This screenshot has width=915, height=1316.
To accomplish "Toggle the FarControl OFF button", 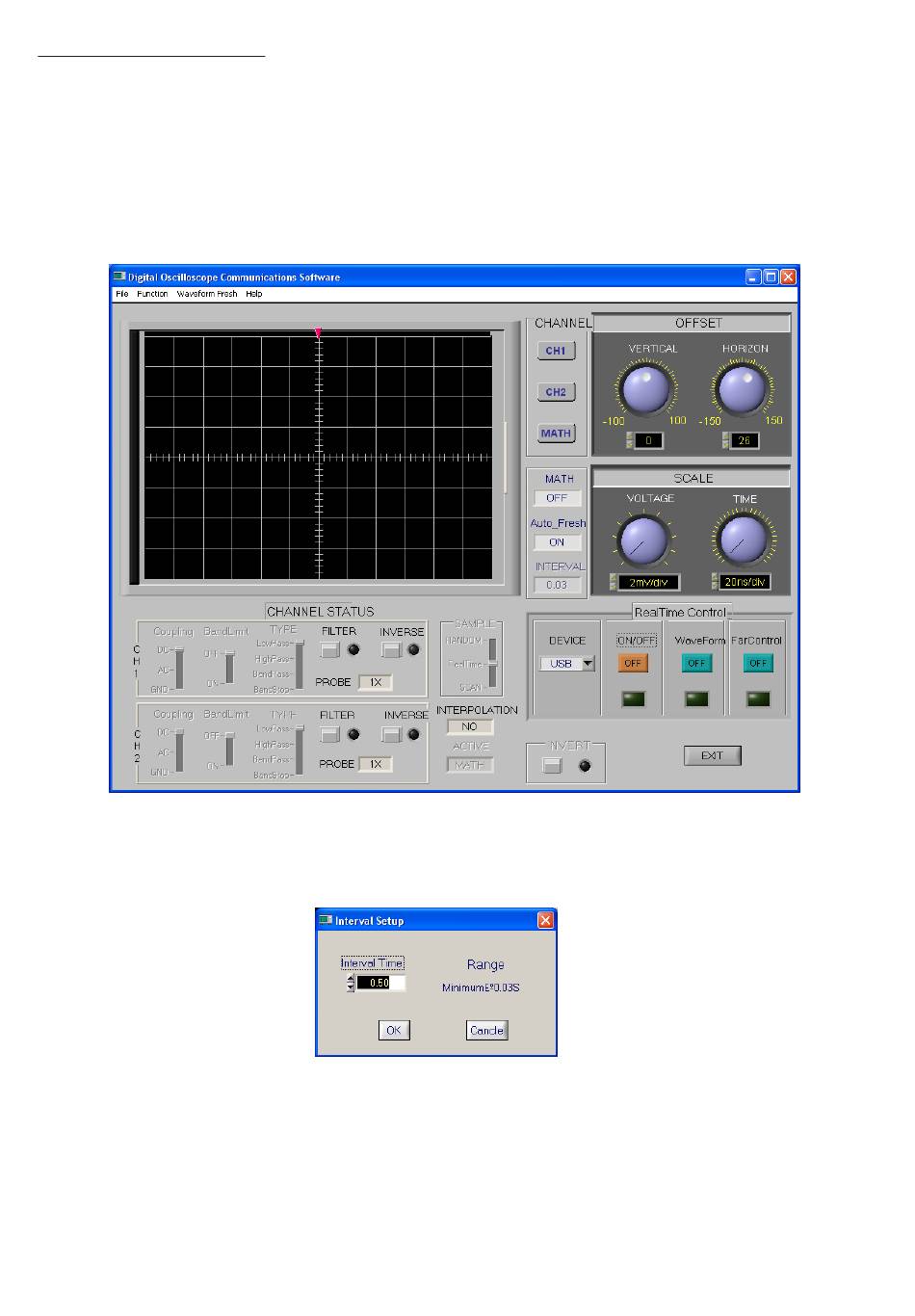I will (758, 663).
